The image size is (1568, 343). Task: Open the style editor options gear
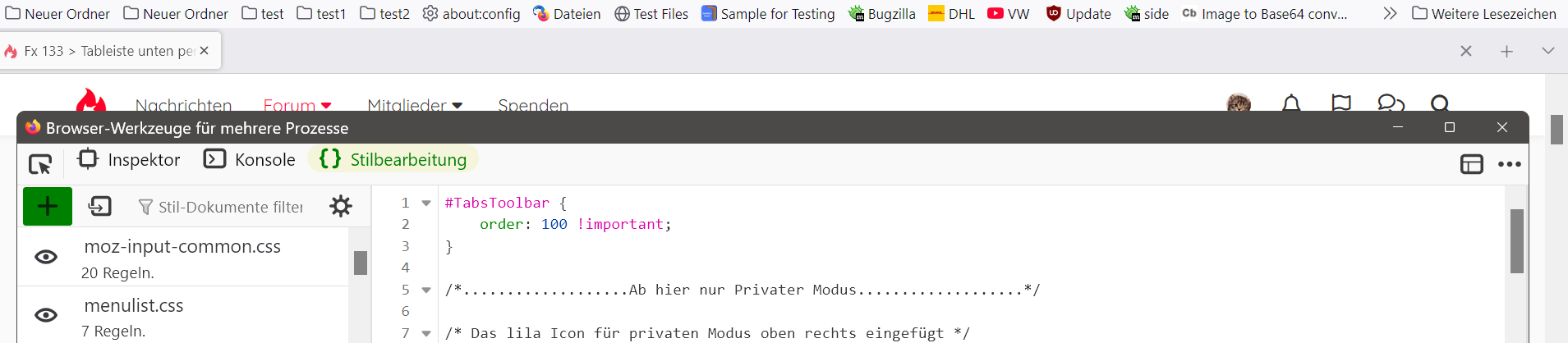tap(341, 206)
